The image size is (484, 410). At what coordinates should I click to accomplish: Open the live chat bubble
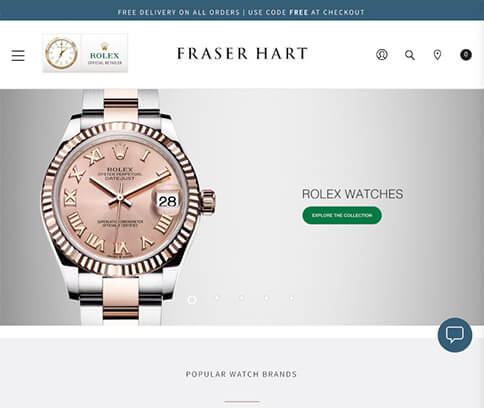tap(455, 335)
